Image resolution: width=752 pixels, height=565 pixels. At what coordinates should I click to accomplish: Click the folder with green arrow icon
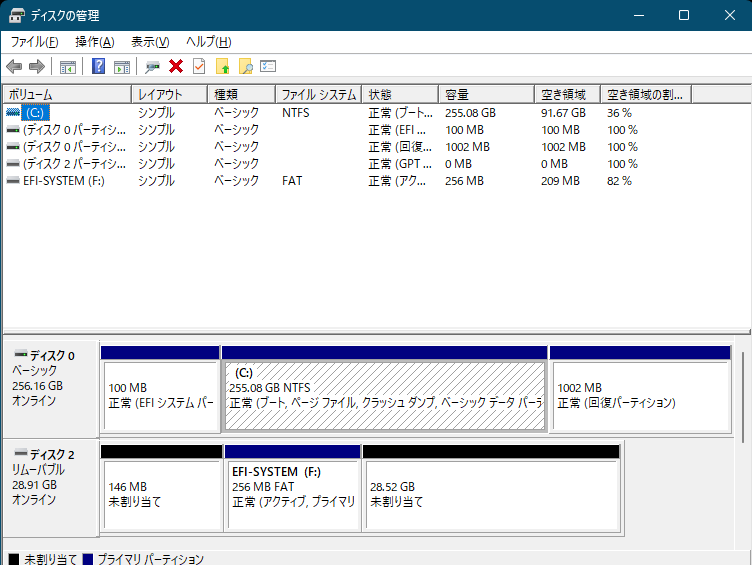(x=223, y=67)
